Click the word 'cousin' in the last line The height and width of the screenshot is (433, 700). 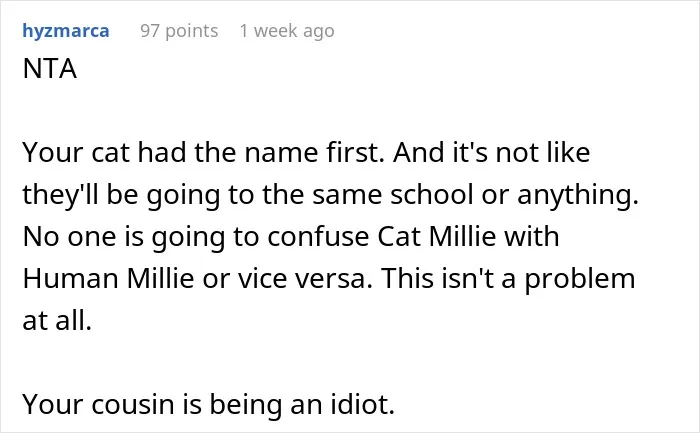pyautogui.click(x=133, y=404)
